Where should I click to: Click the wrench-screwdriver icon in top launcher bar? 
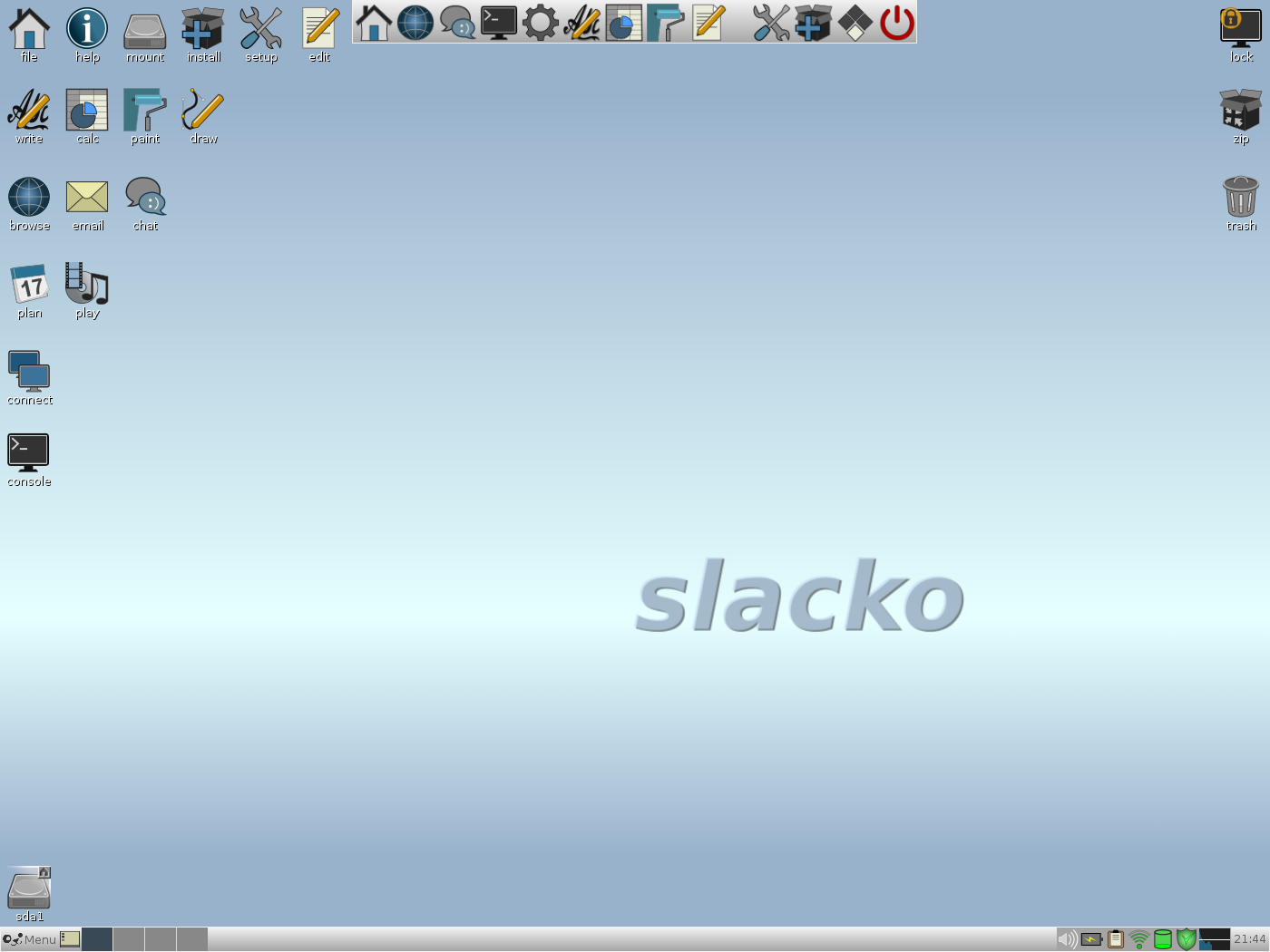point(771,23)
